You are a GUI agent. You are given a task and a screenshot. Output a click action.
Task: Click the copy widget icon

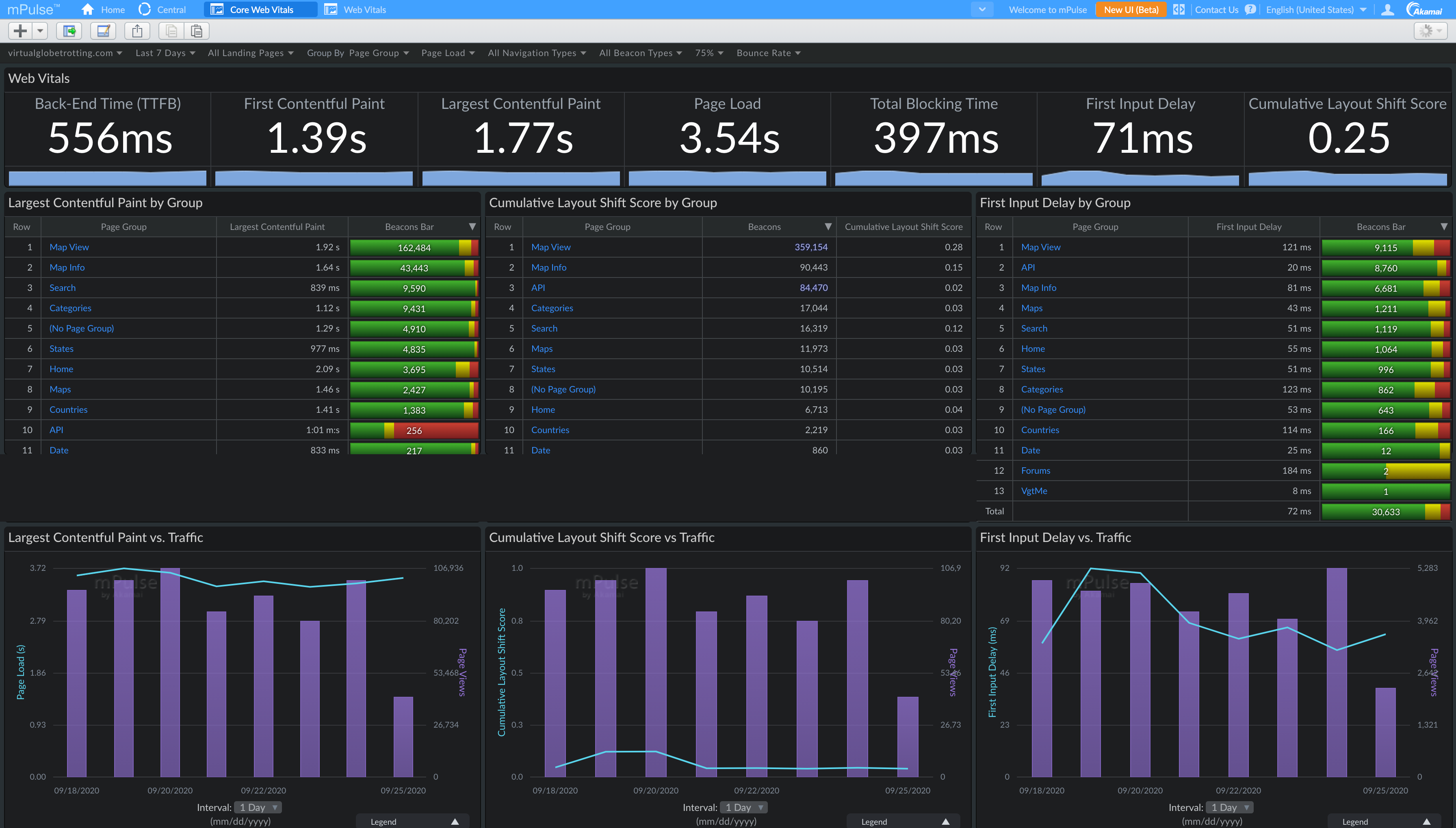pos(171,31)
